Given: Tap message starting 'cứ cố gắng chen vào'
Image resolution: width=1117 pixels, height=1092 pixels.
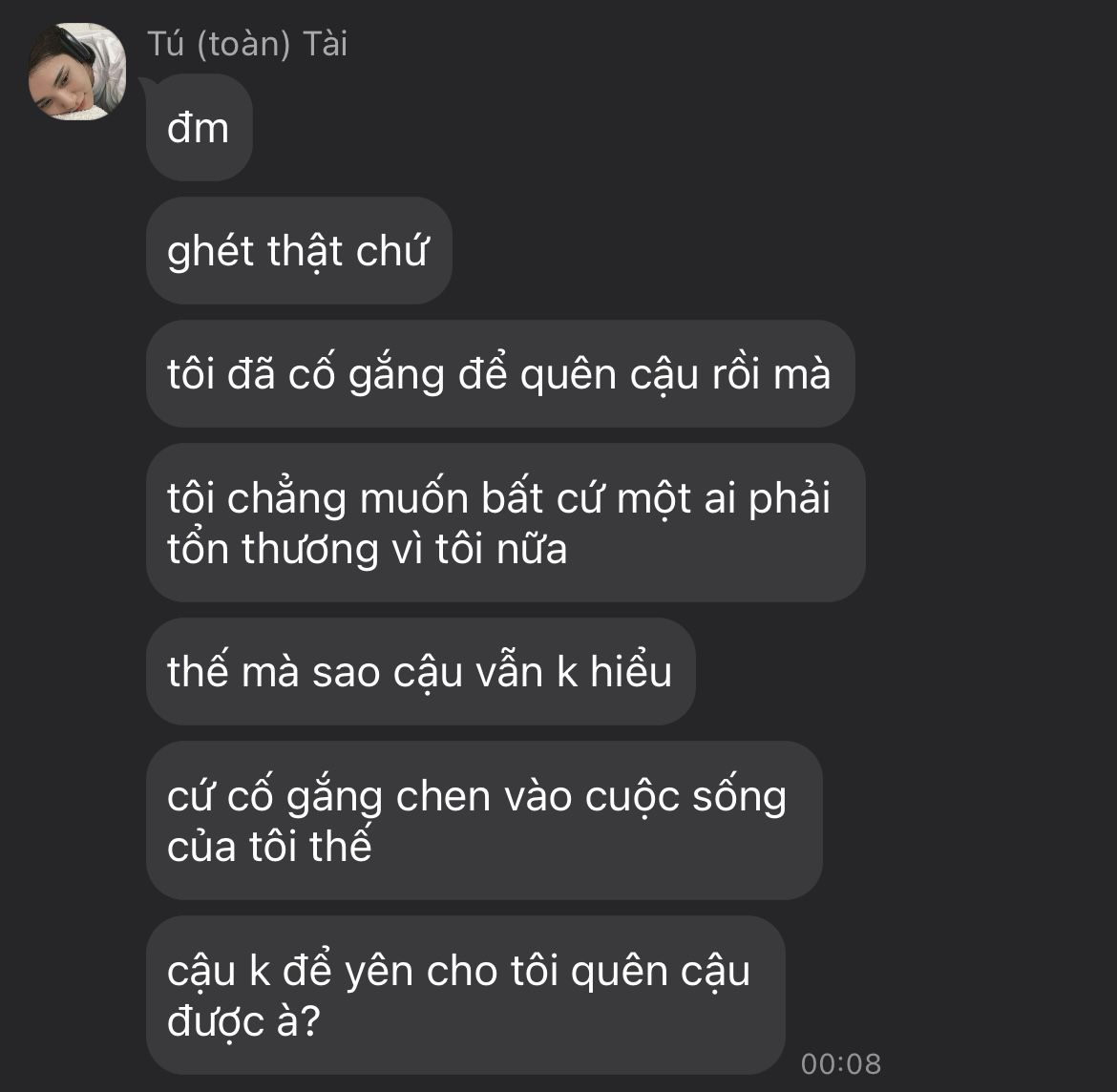Looking at the screenshot, I should [484, 821].
